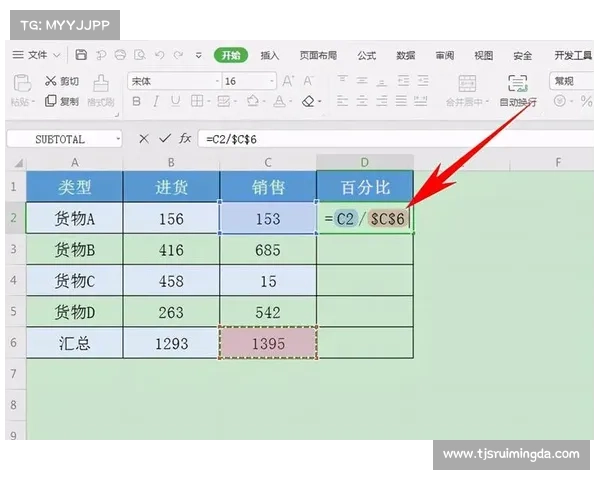Switch to the 视图 View tab
The width and height of the screenshot is (600, 480).
pyautogui.click(x=484, y=56)
